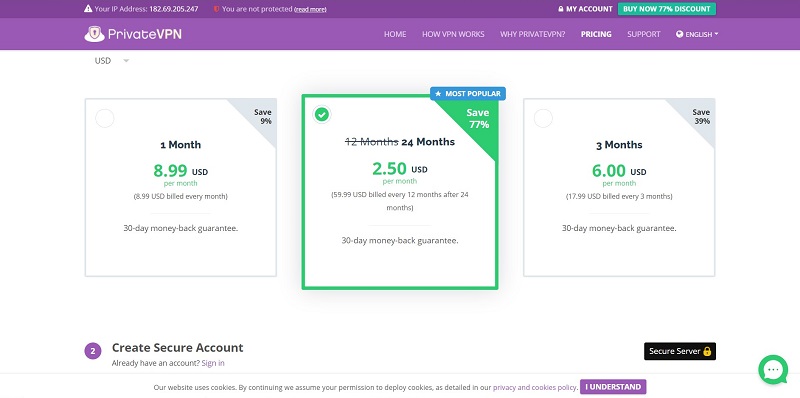Image resolution: width=800 pixels, height=398 pixels.
Task: Click the Create Secure Account heading
Action: tap(178, 348)
